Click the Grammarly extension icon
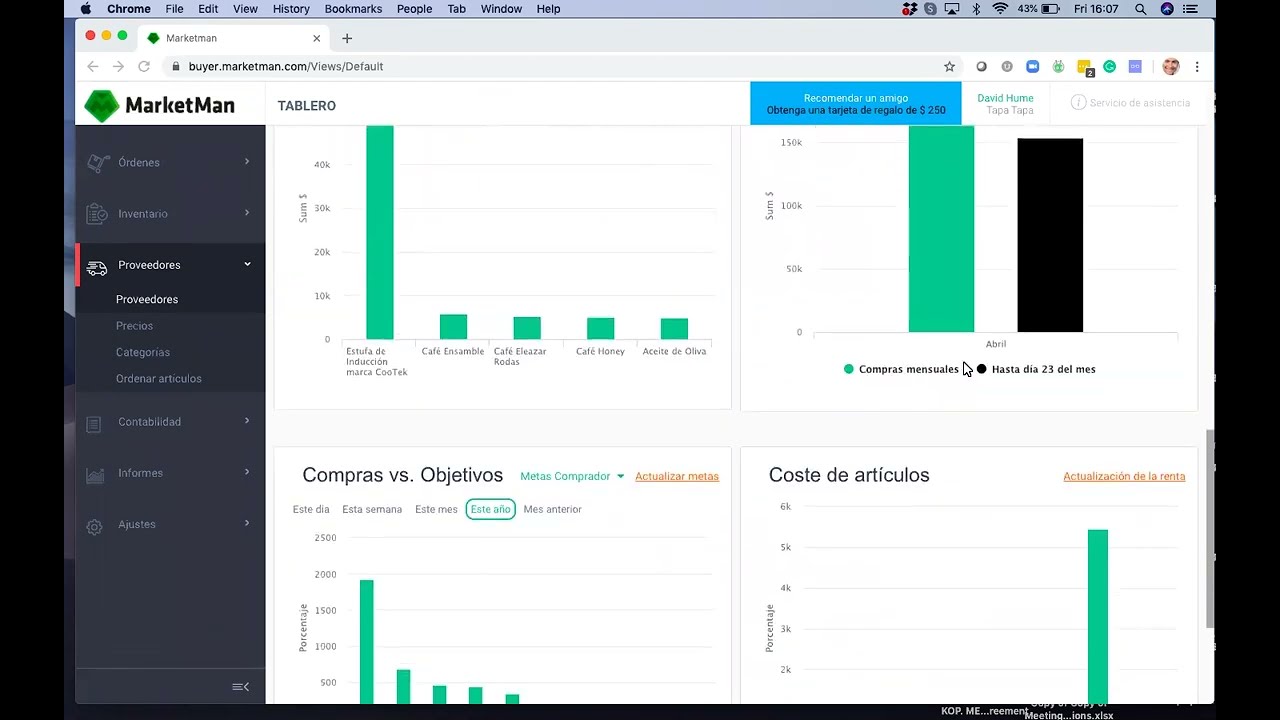Viewport: 1280px width, 720px height. tap(1109, 66)
